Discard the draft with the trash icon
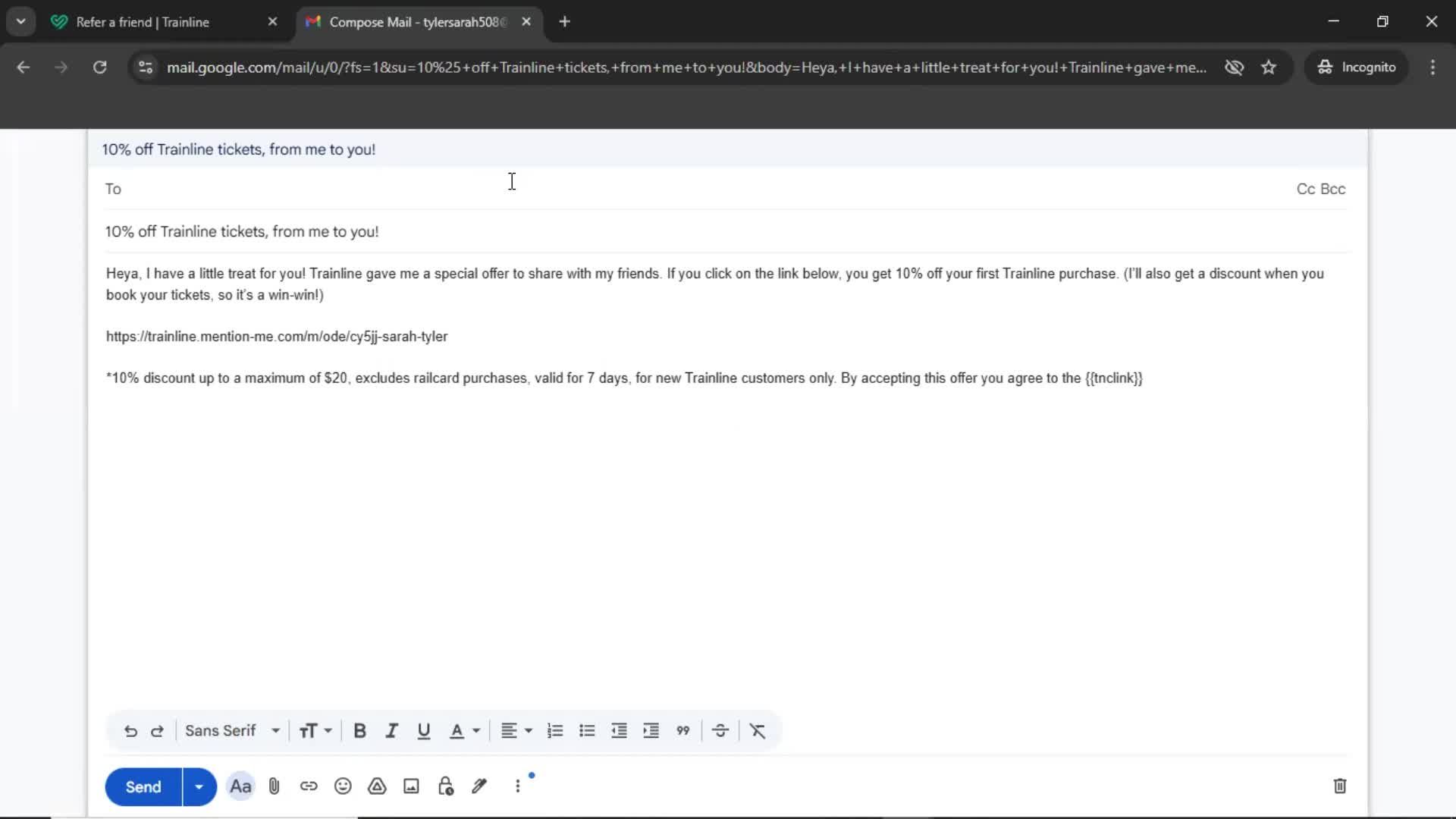The height and width of the screenshot is (819, 1456). click(1339, 786)
